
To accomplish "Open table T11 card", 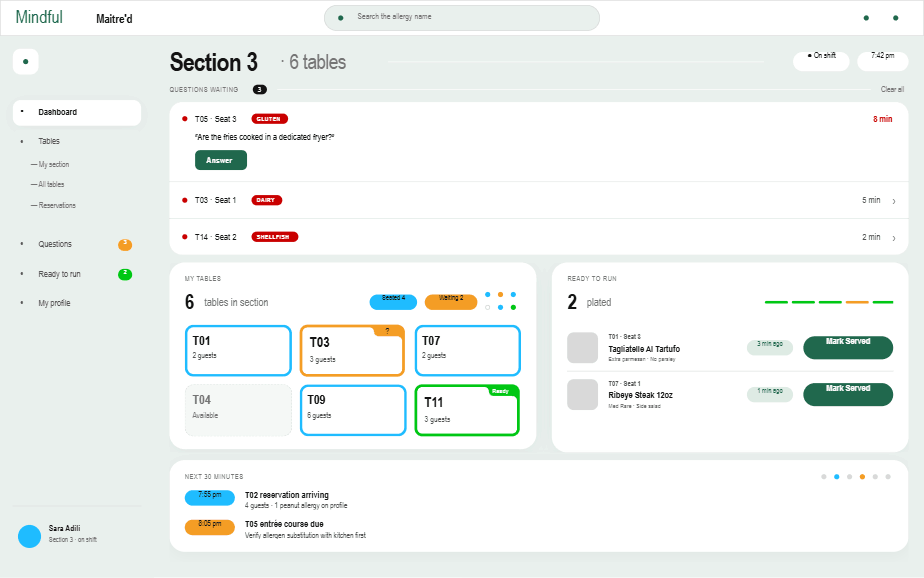I will (x=467, y=410).
